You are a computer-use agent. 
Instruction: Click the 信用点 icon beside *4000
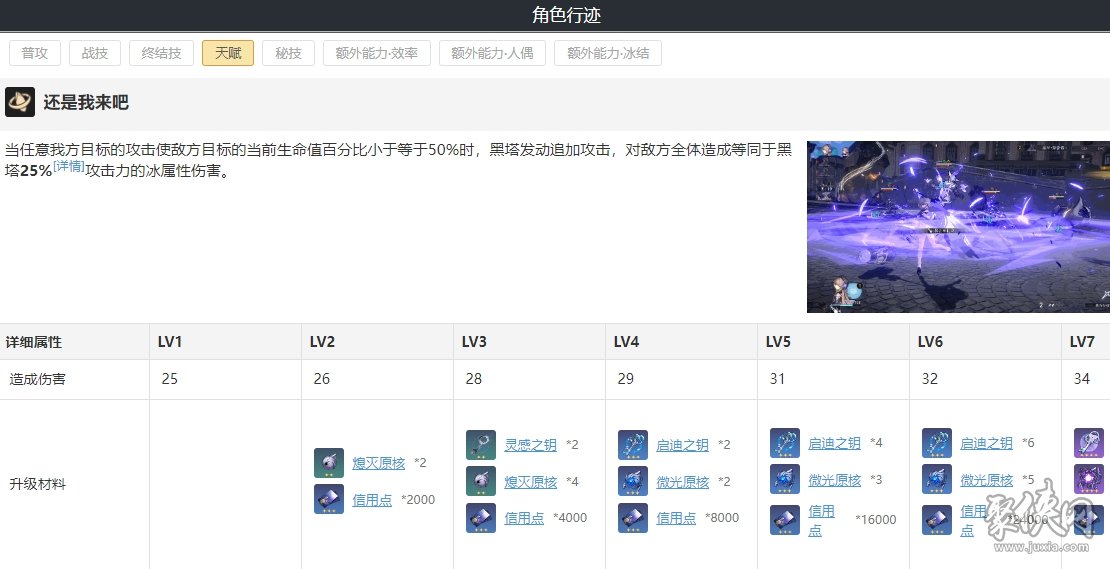481,518
